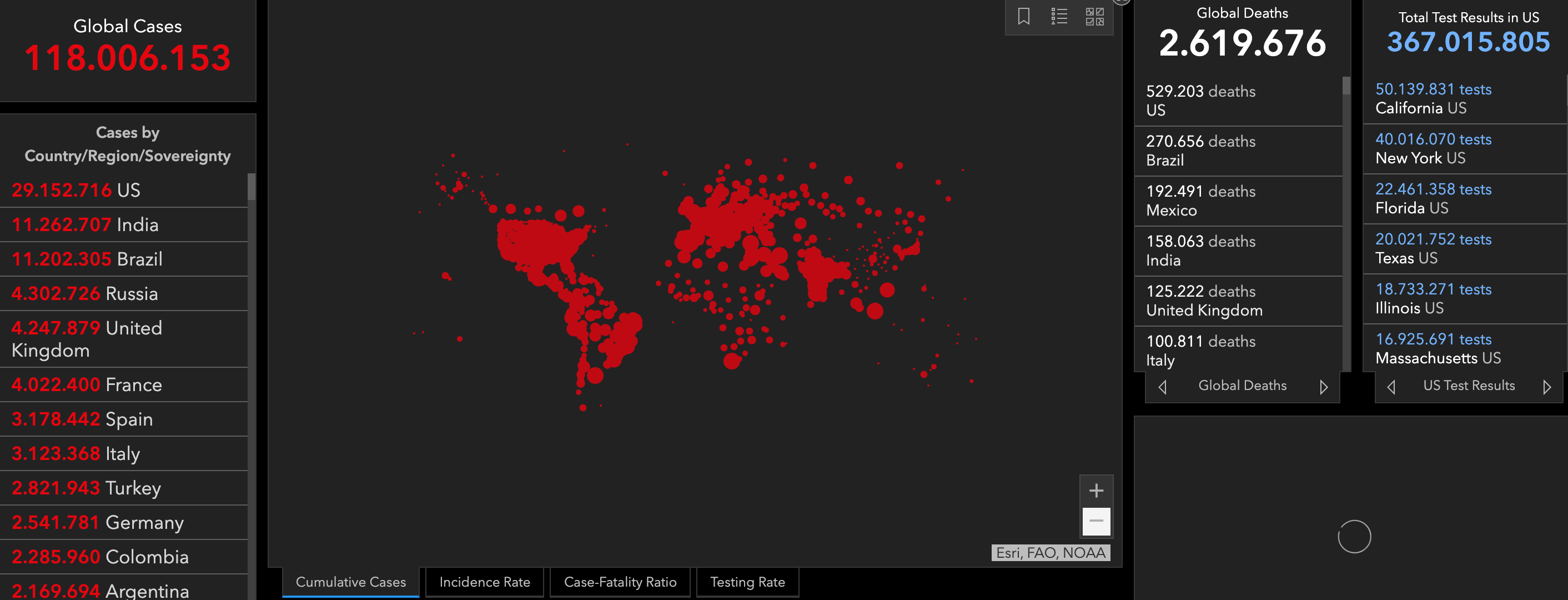Click the Esri, FAO, NOAA attribution

(1050, 552)
